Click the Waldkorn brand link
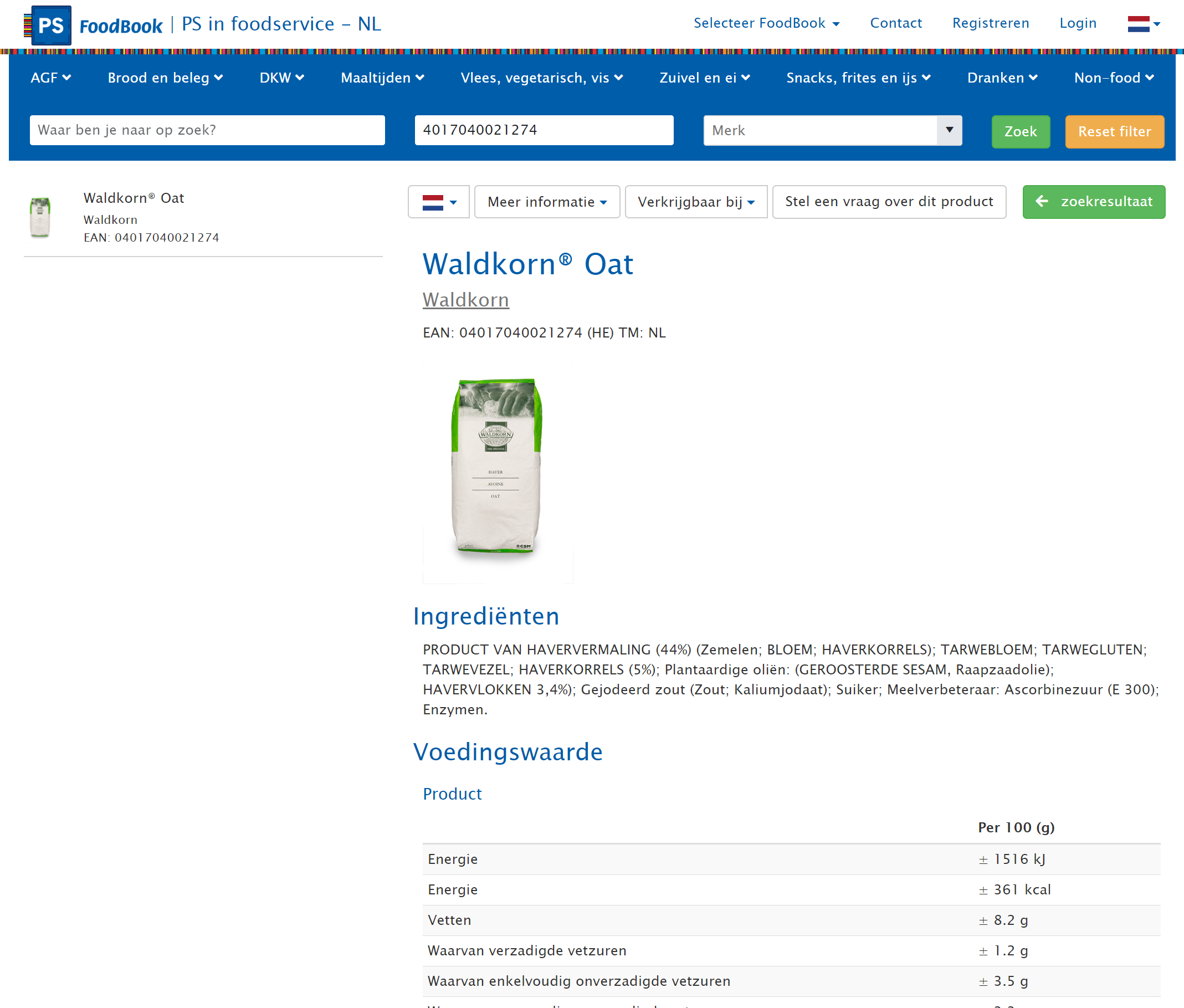Image resolution: width=1184 pixels, height=1008 pixels. point(465,300)
